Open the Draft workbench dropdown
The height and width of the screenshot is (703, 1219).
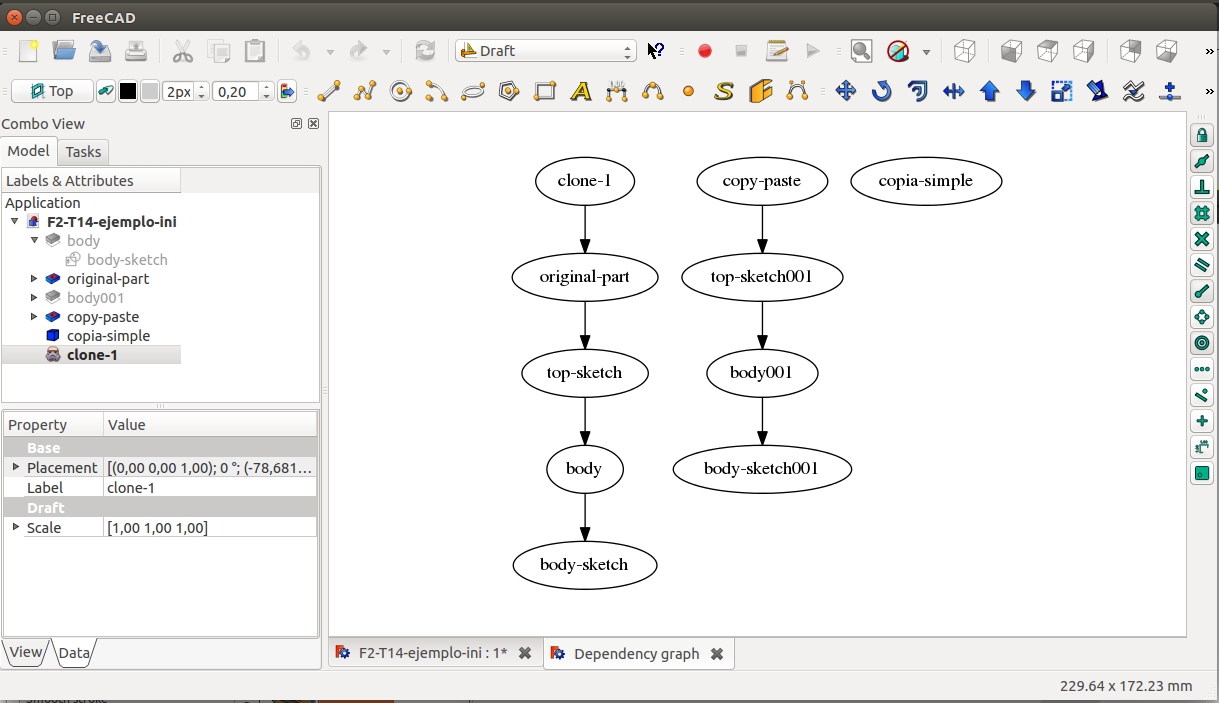pos(545,51)
